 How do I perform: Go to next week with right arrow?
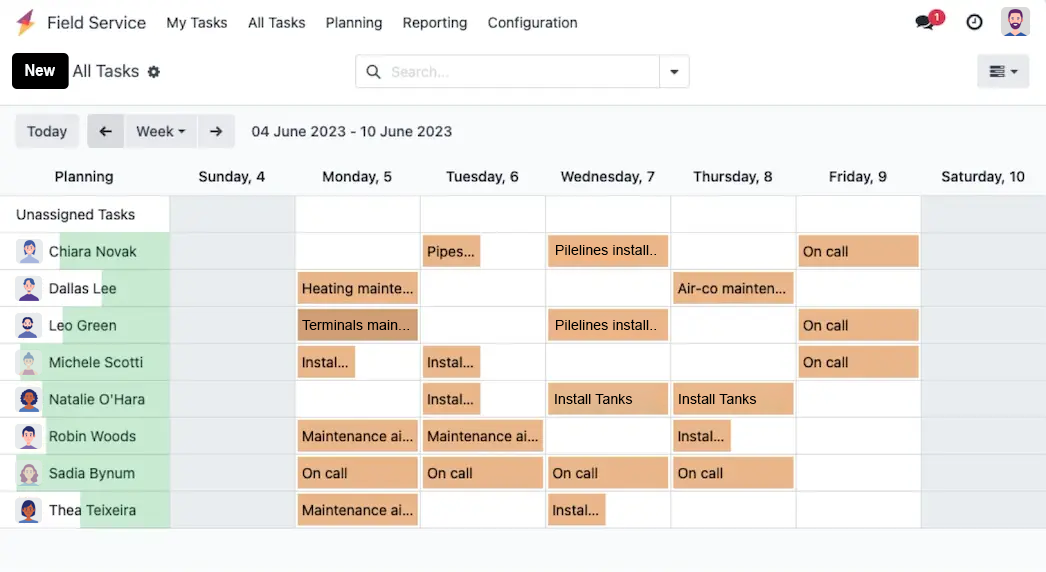215,131
